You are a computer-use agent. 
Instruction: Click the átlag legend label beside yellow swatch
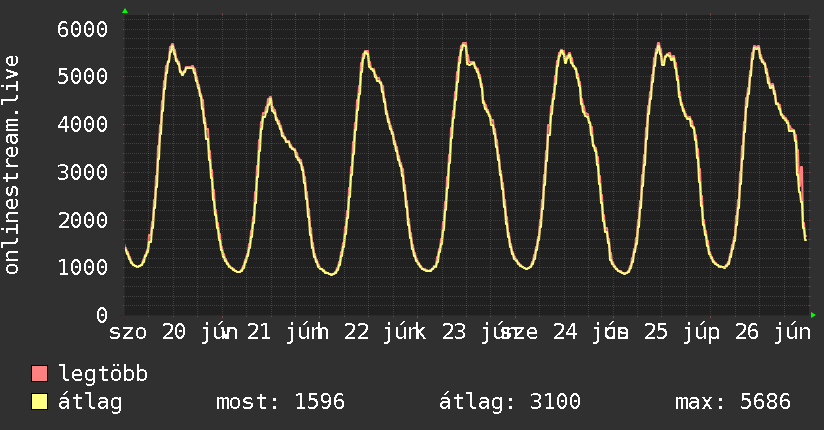(90, 402)
